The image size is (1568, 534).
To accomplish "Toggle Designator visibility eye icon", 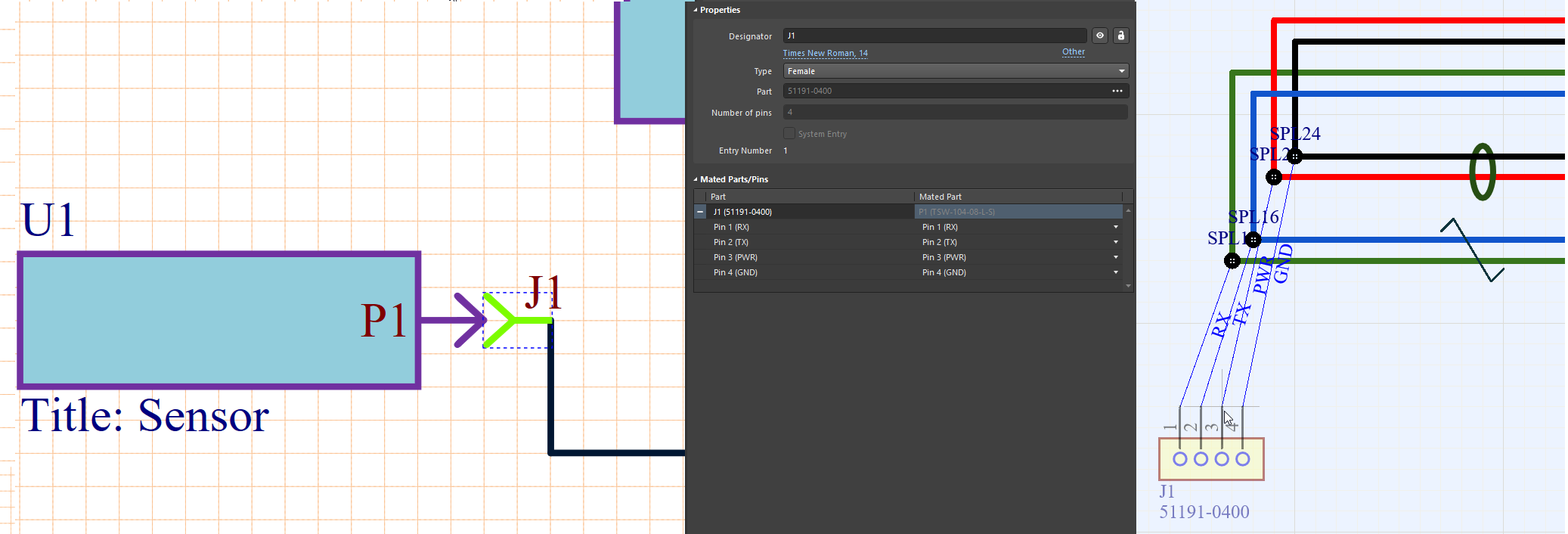I will click(1100, 36).
